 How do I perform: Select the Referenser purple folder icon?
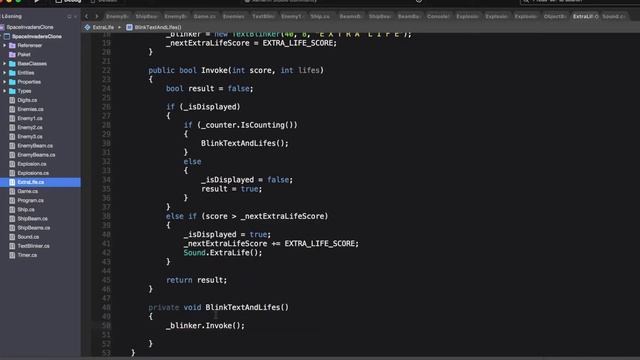tap(12, 45)
